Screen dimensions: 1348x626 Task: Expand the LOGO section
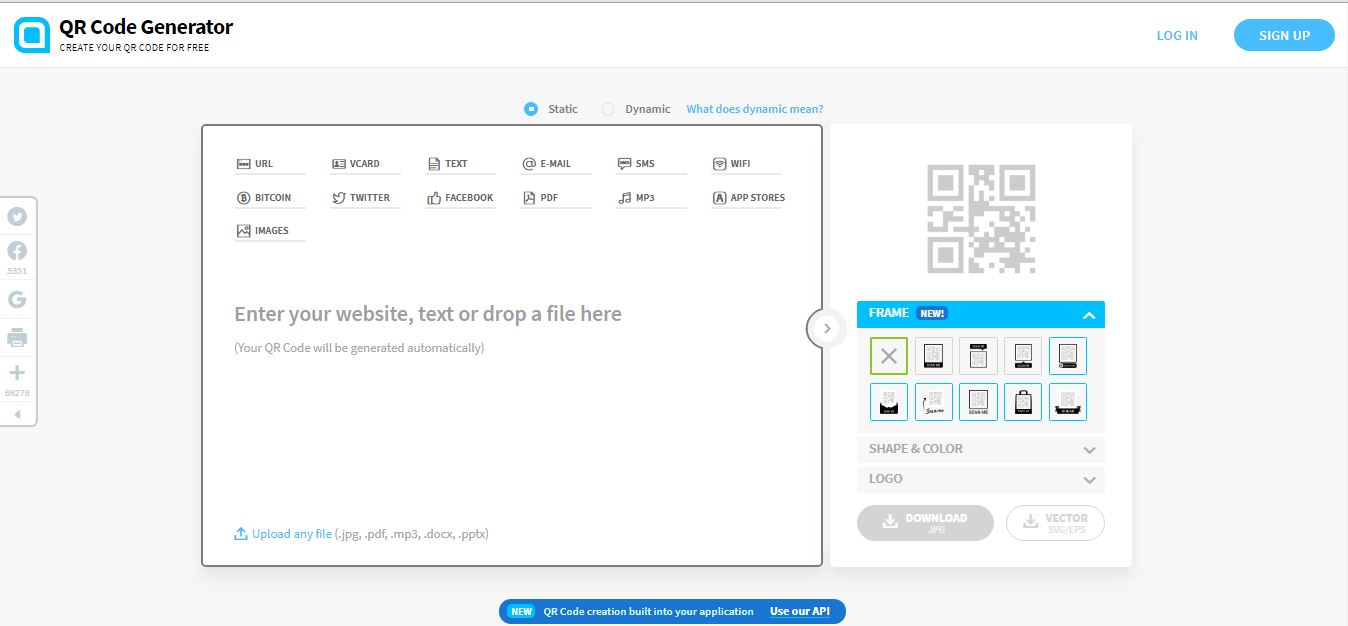pyautogui.click(x=981, y=479)
